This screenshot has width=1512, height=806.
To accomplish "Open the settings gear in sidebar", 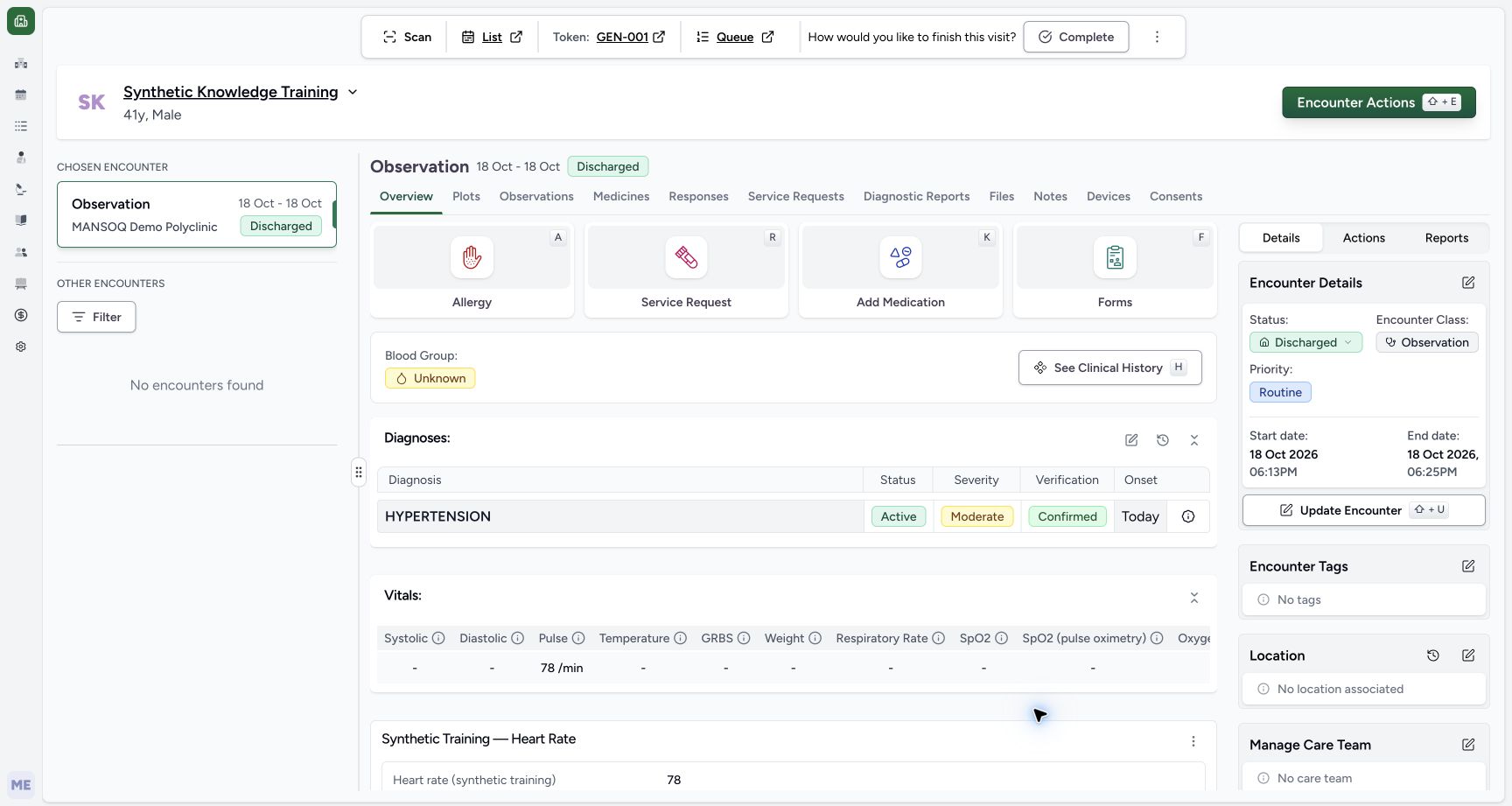I will pos(21,347).
